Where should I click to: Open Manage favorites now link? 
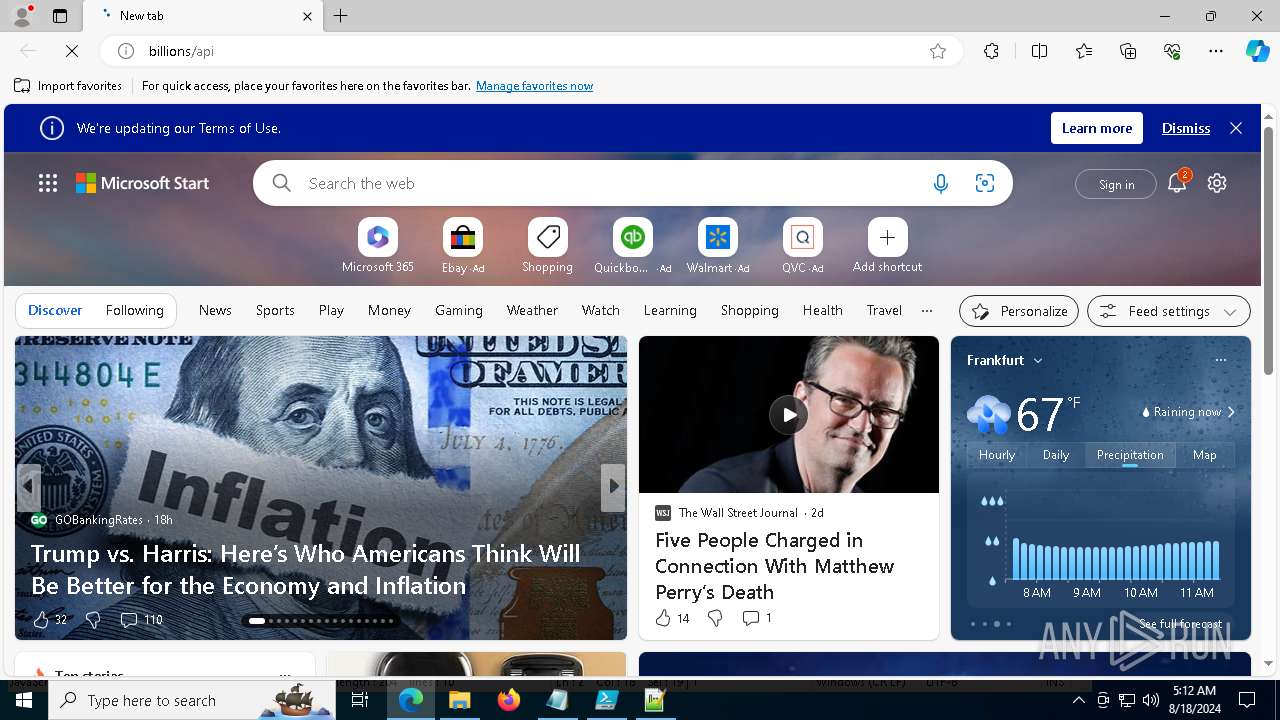click(x=535, y=86)
